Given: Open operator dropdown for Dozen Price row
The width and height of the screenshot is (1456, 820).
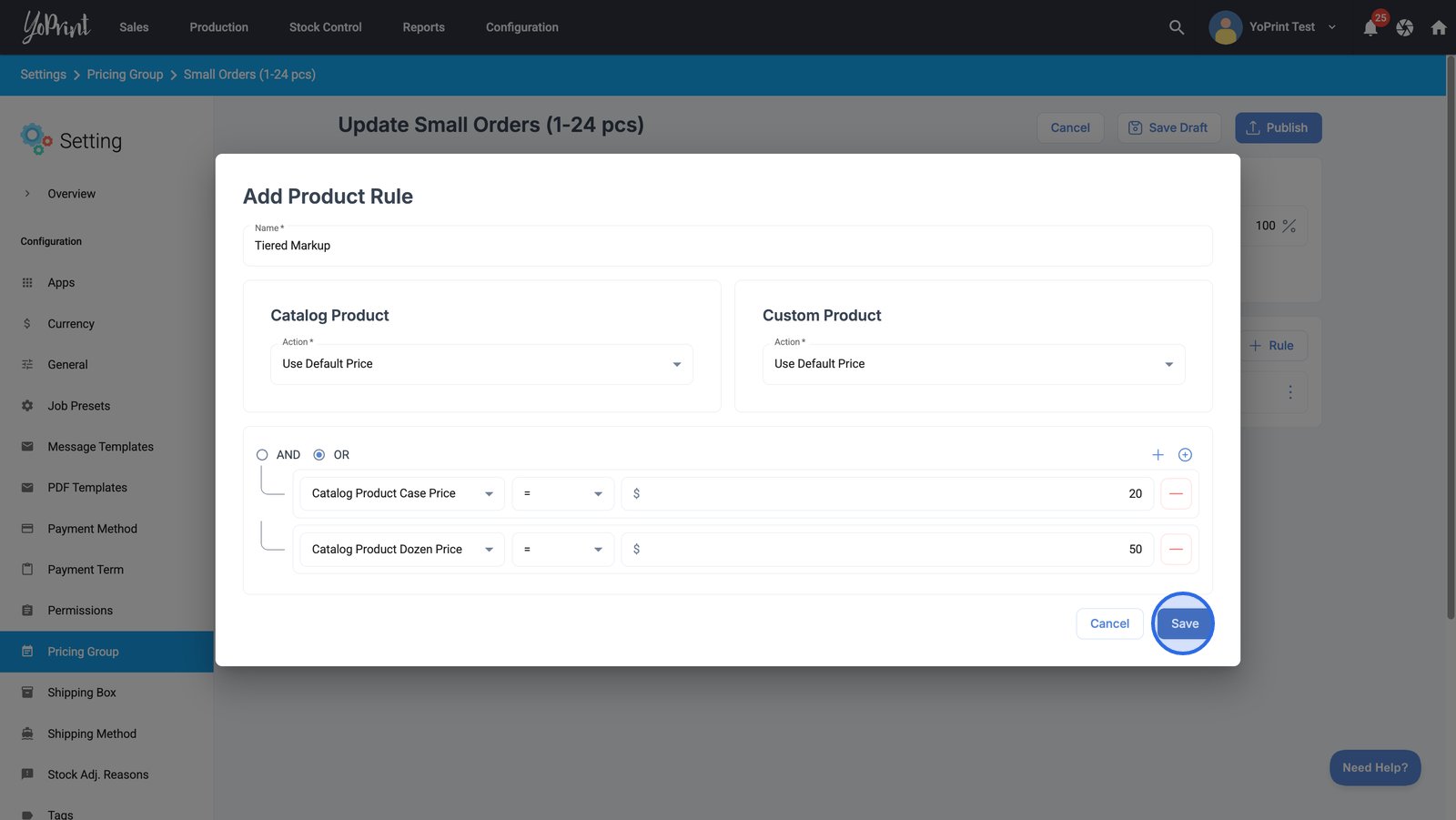Looking at the screenshot, I should click(x=562, y=549).
